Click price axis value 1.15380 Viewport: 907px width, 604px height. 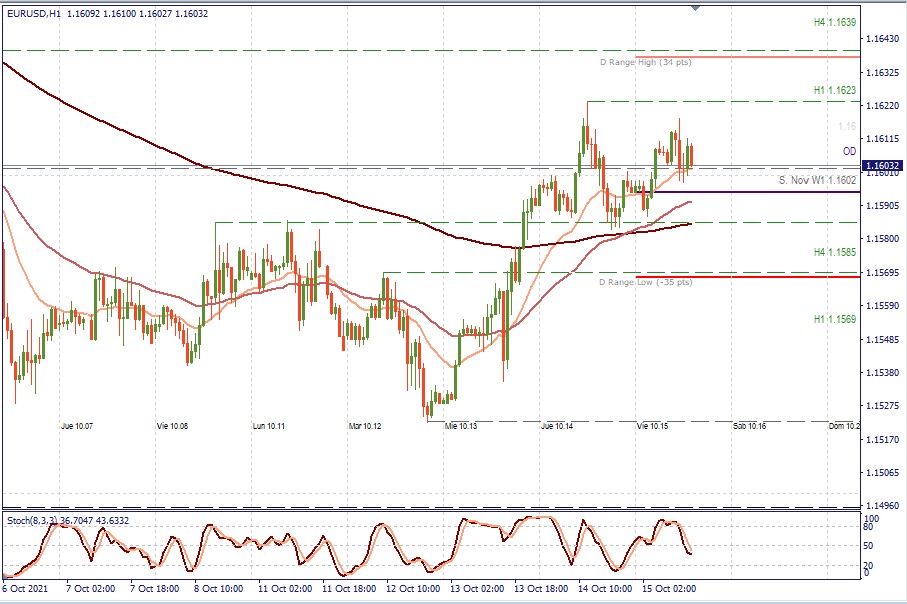coord(883,373)
